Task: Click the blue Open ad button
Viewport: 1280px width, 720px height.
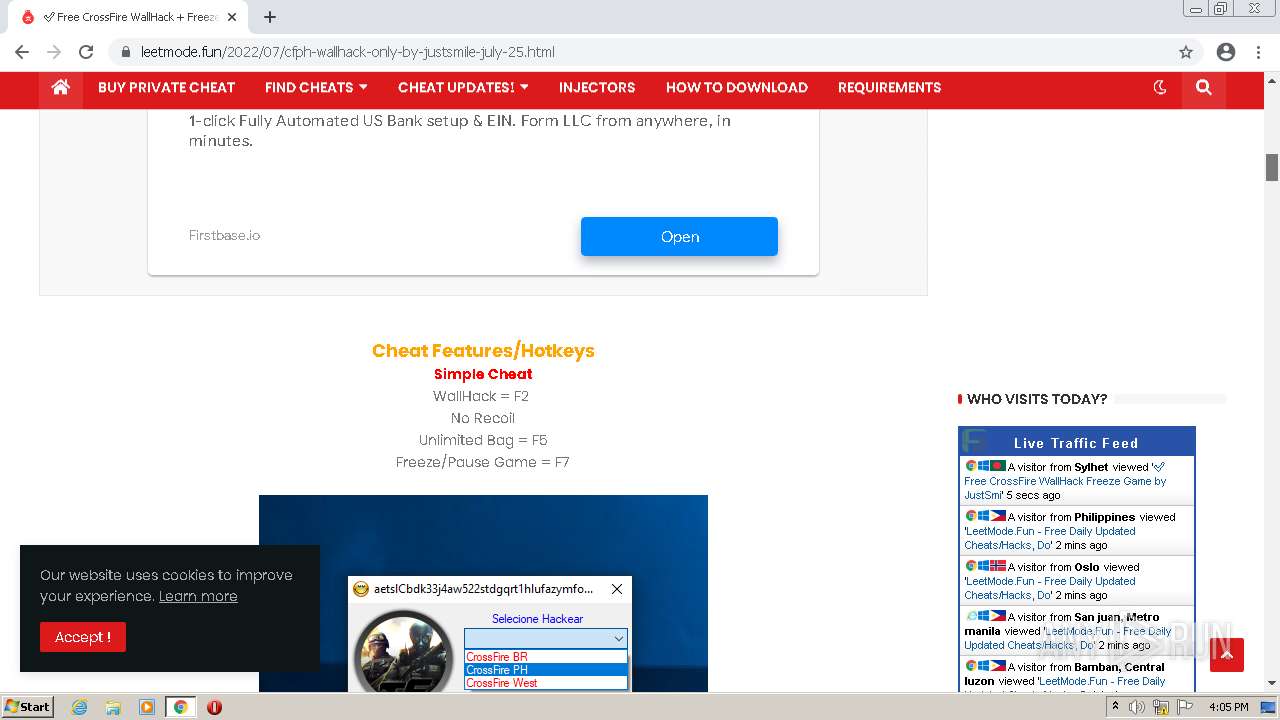Action: (x=679, y=236)
